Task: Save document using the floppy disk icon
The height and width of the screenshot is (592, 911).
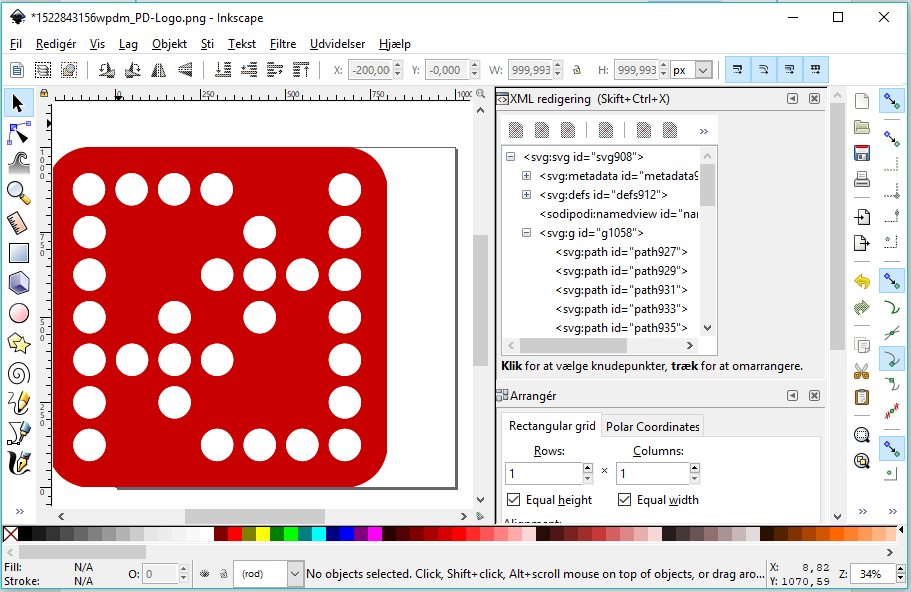Action: (x=862, y=153)
